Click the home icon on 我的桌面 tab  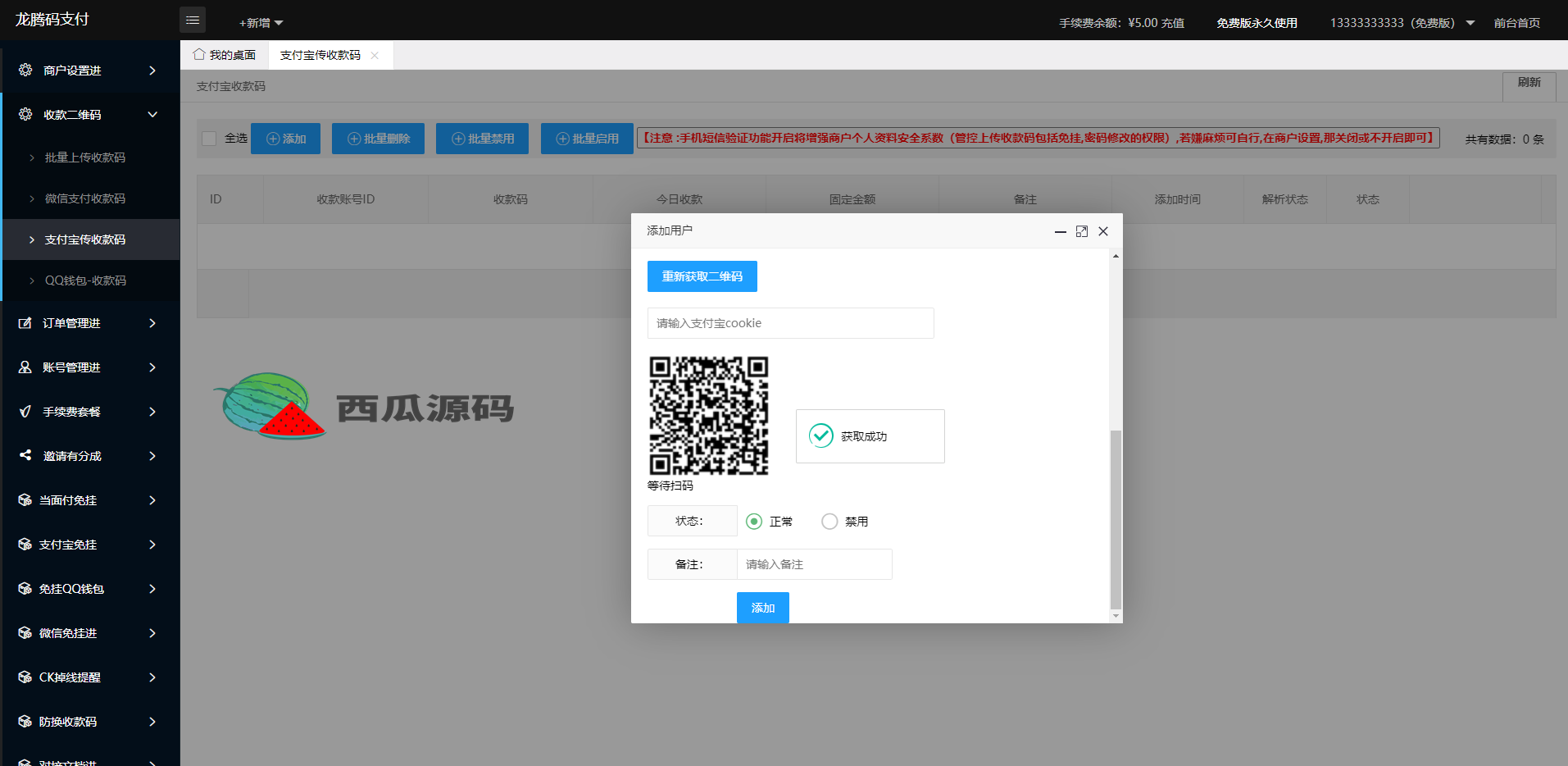click(x=199, y=54)
